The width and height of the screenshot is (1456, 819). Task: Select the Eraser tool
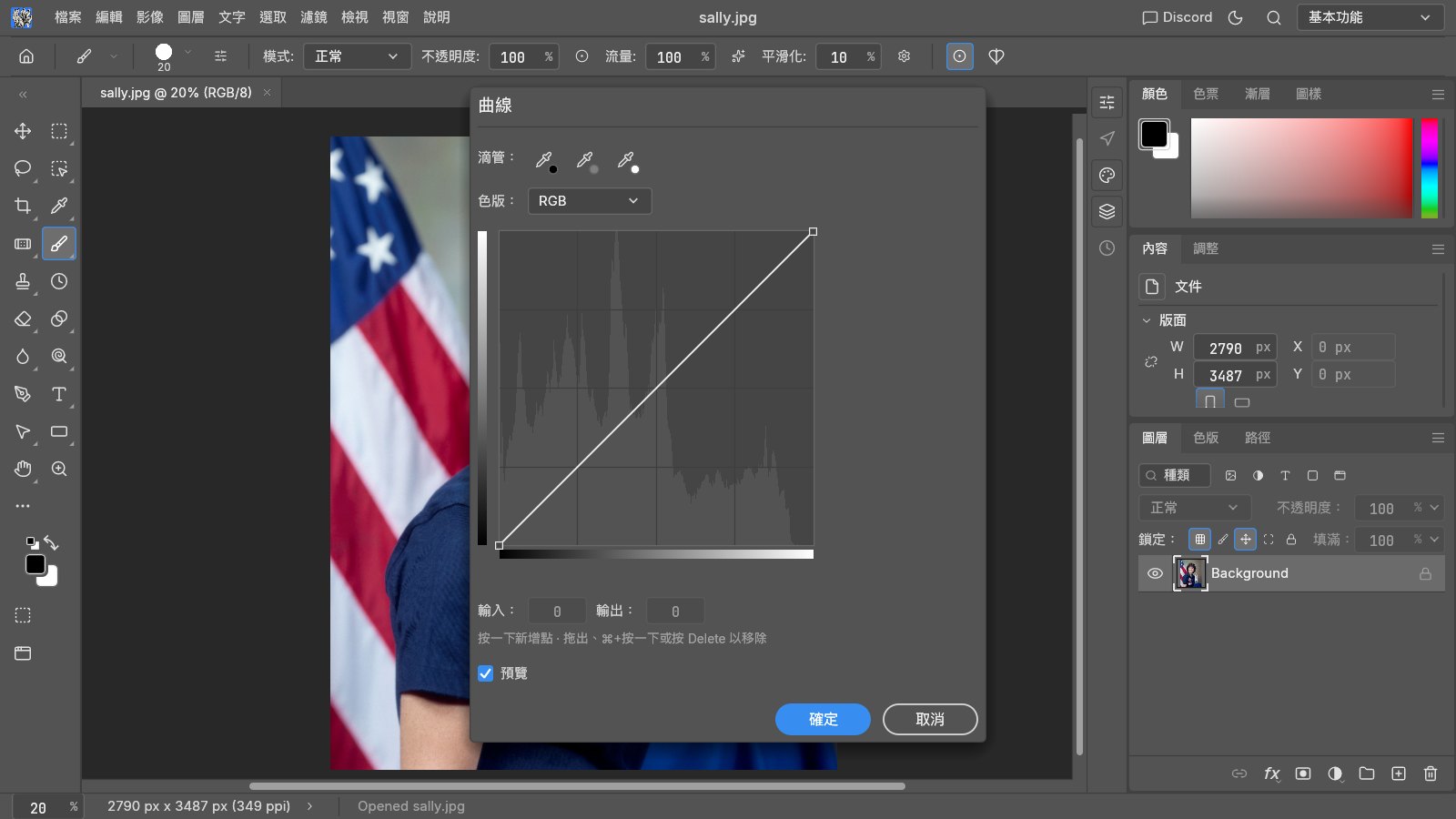coord(23,318)
